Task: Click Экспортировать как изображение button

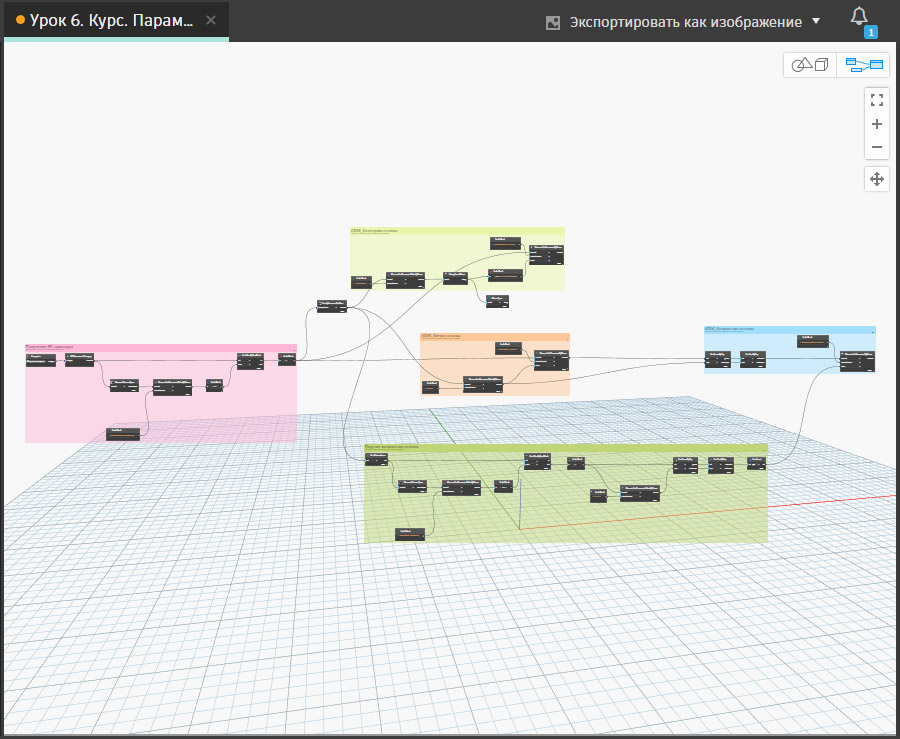Action: click(x=685, y=22)
